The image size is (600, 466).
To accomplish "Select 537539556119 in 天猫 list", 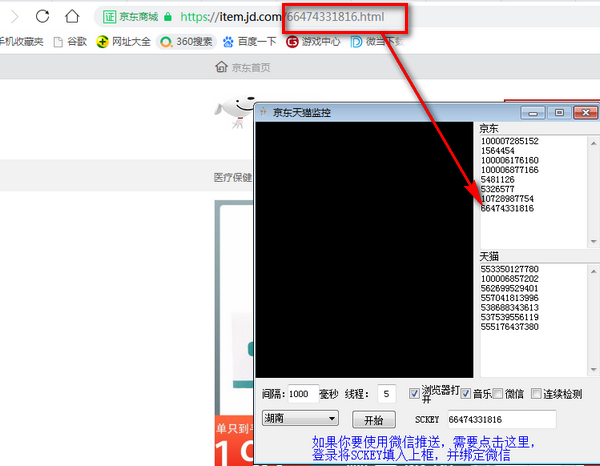I will click(x=510, y=317).
